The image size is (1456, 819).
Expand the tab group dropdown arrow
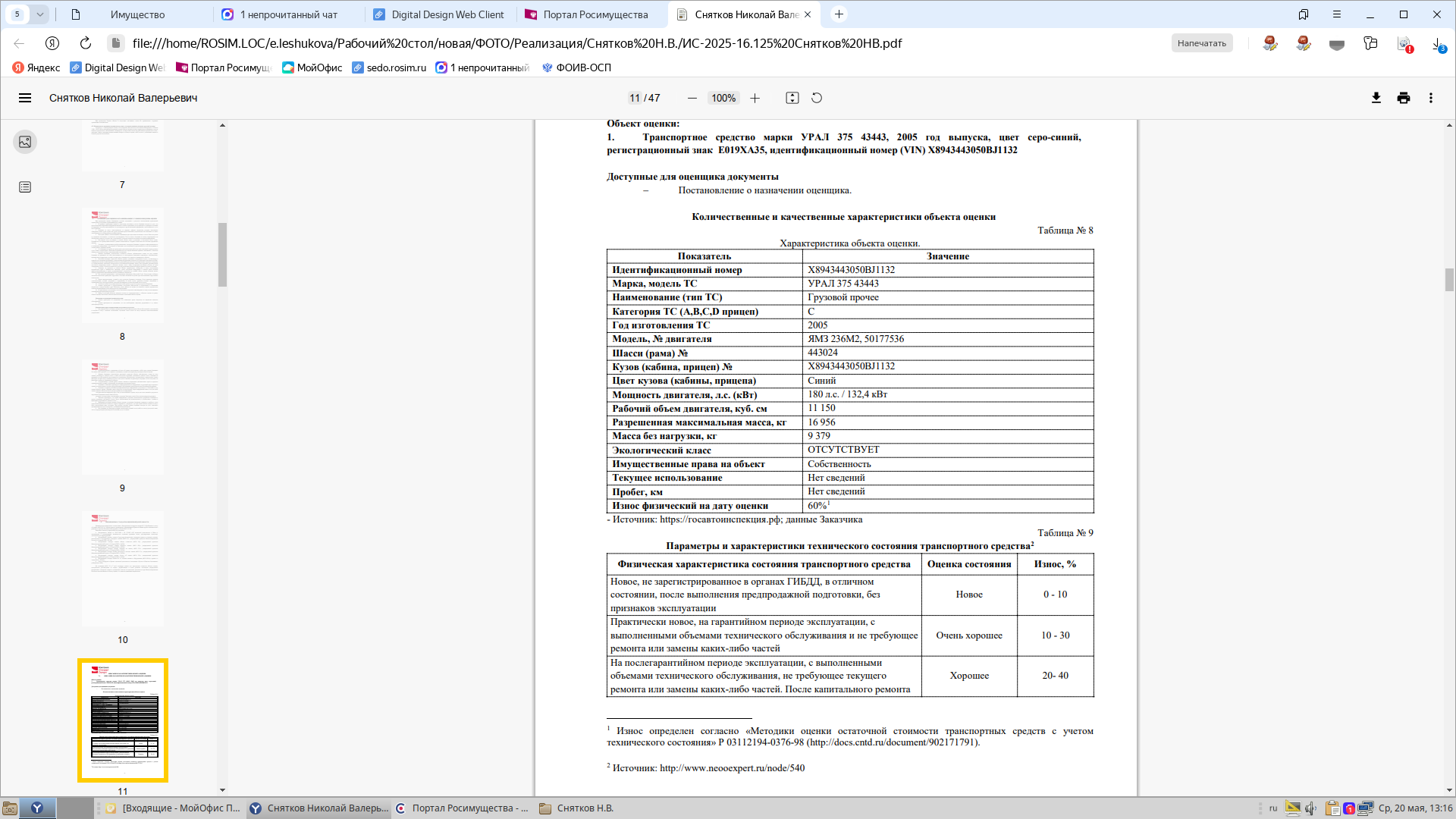coord(39,14)
